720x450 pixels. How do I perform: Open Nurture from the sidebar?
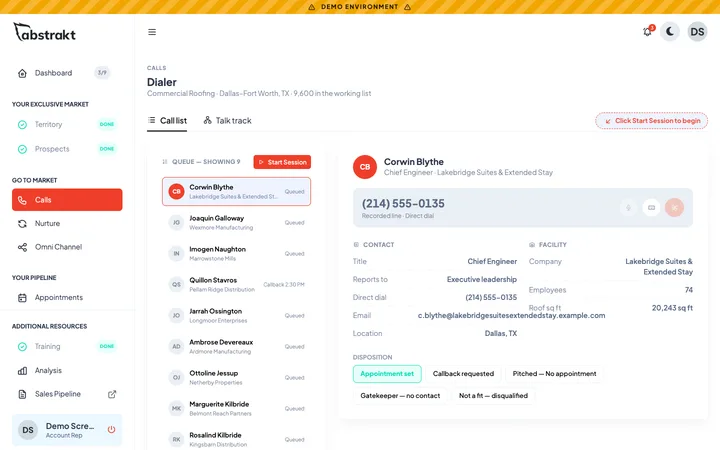(67, 224)
